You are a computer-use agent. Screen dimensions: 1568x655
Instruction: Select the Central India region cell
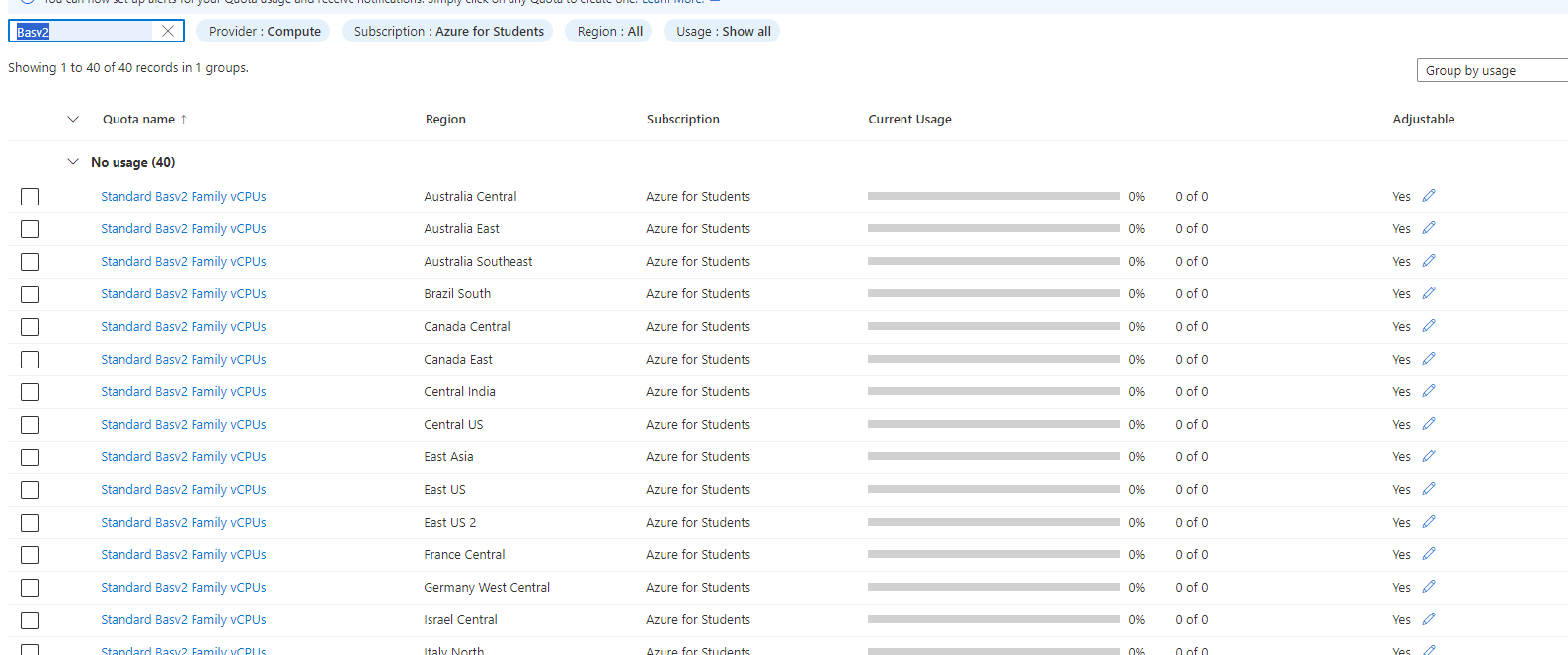click(459, 392)
